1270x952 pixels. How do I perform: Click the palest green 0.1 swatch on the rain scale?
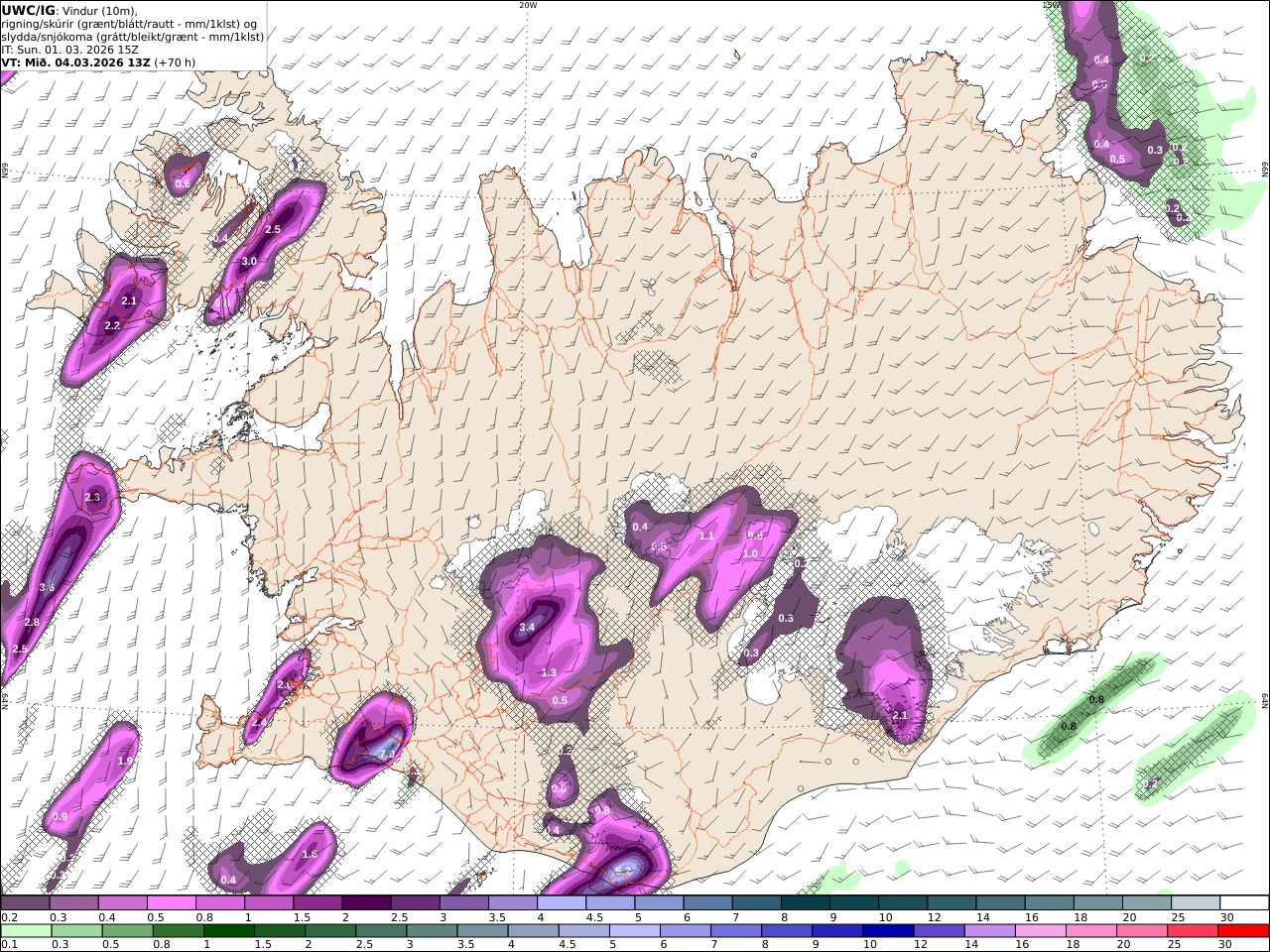pyautogui.click(x=25, y=930)
